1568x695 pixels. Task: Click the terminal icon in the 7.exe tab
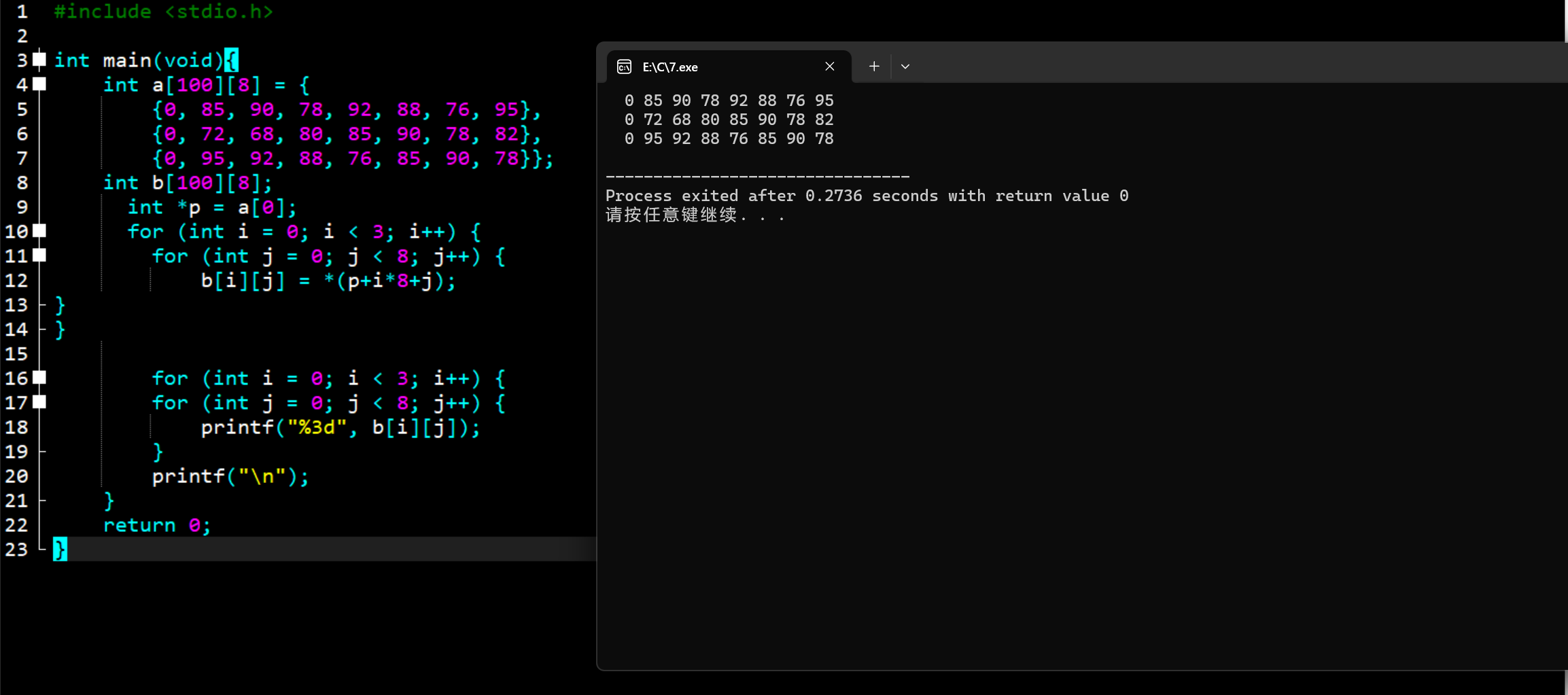pos(624,67)
